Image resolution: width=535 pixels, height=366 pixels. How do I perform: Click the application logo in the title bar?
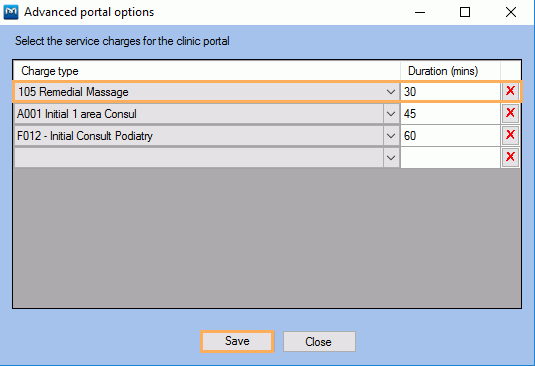(x=11, y=12)
